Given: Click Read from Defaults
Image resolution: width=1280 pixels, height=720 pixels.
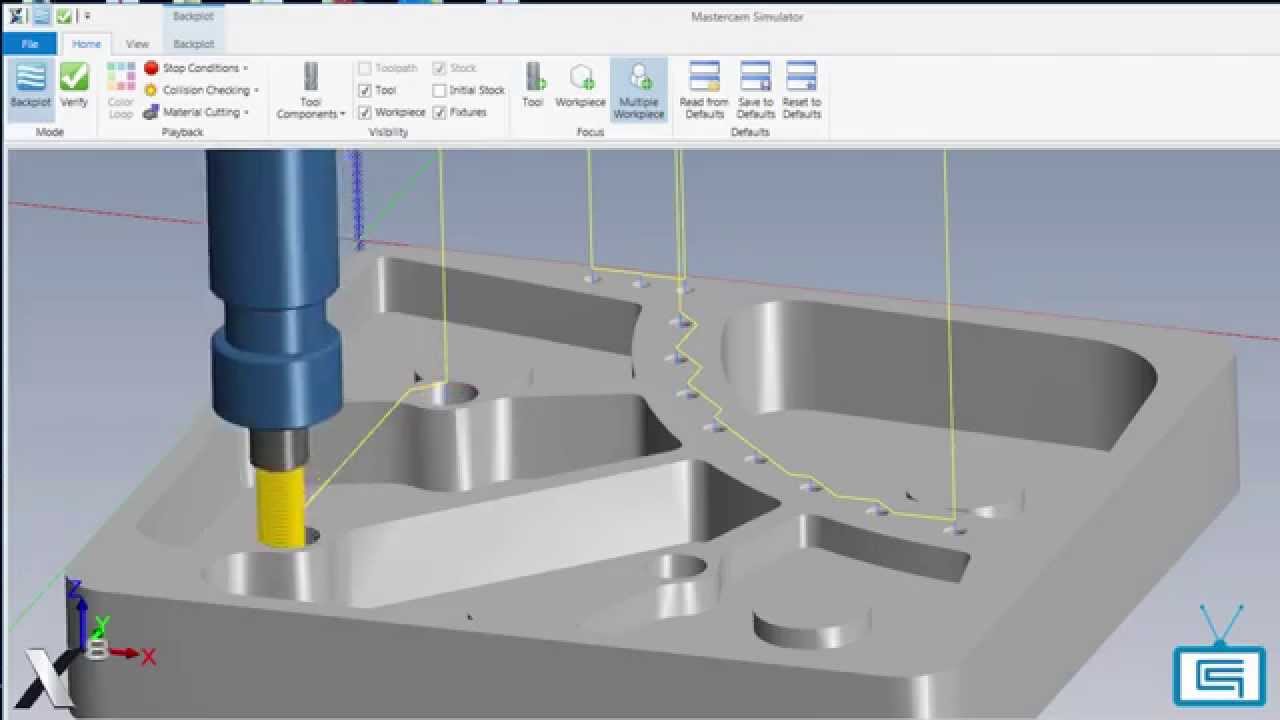Looking at the screenshot, I should click(x=704, y=90).
